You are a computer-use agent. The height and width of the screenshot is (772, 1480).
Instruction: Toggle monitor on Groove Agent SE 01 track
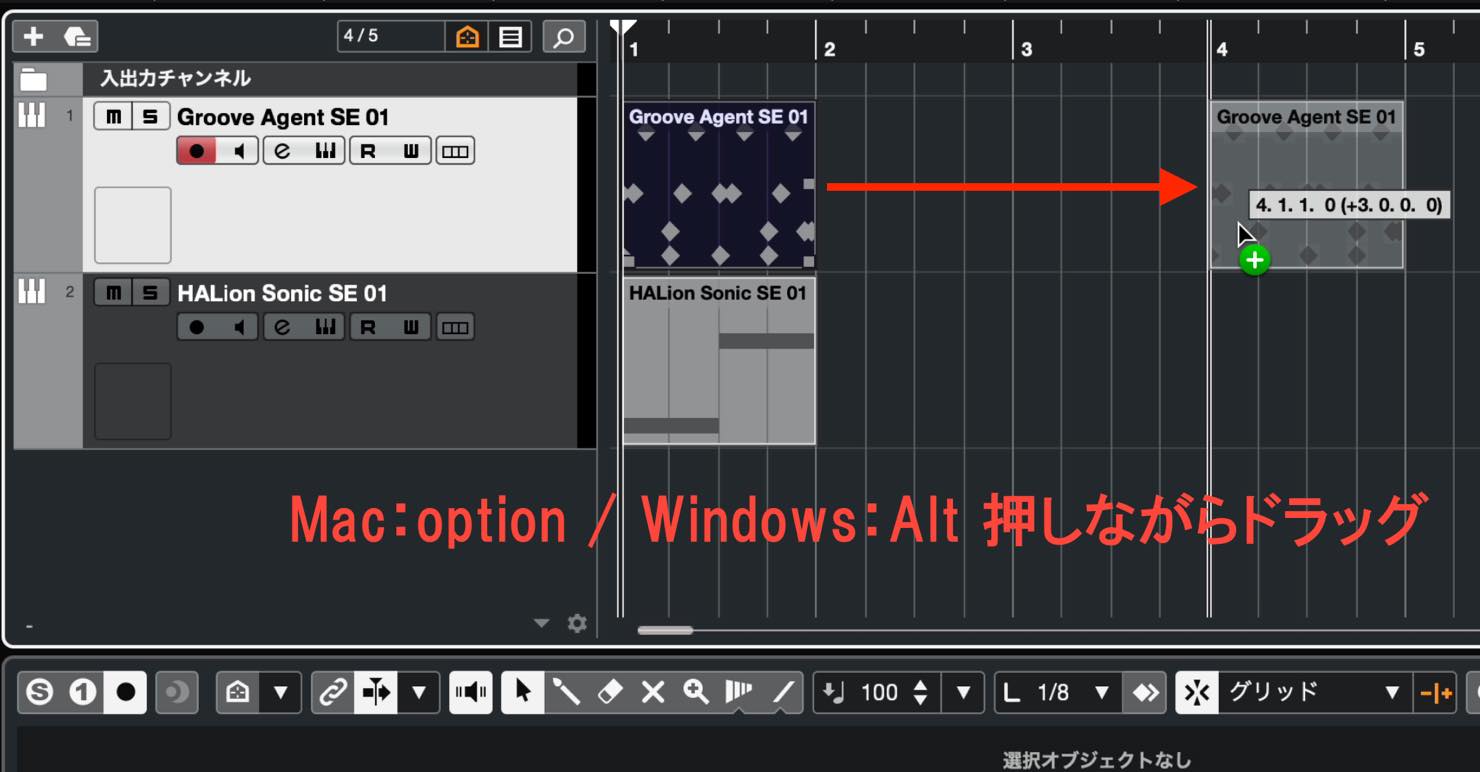click(x=239, y=151)
